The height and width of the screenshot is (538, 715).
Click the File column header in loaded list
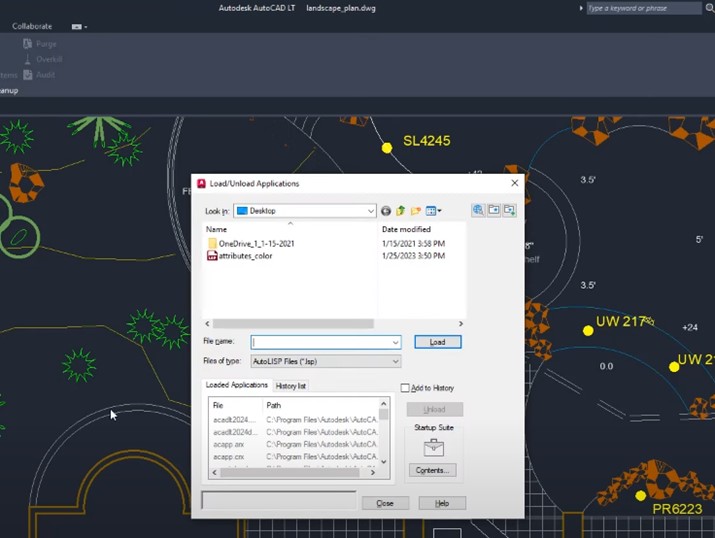pos(235,405)
